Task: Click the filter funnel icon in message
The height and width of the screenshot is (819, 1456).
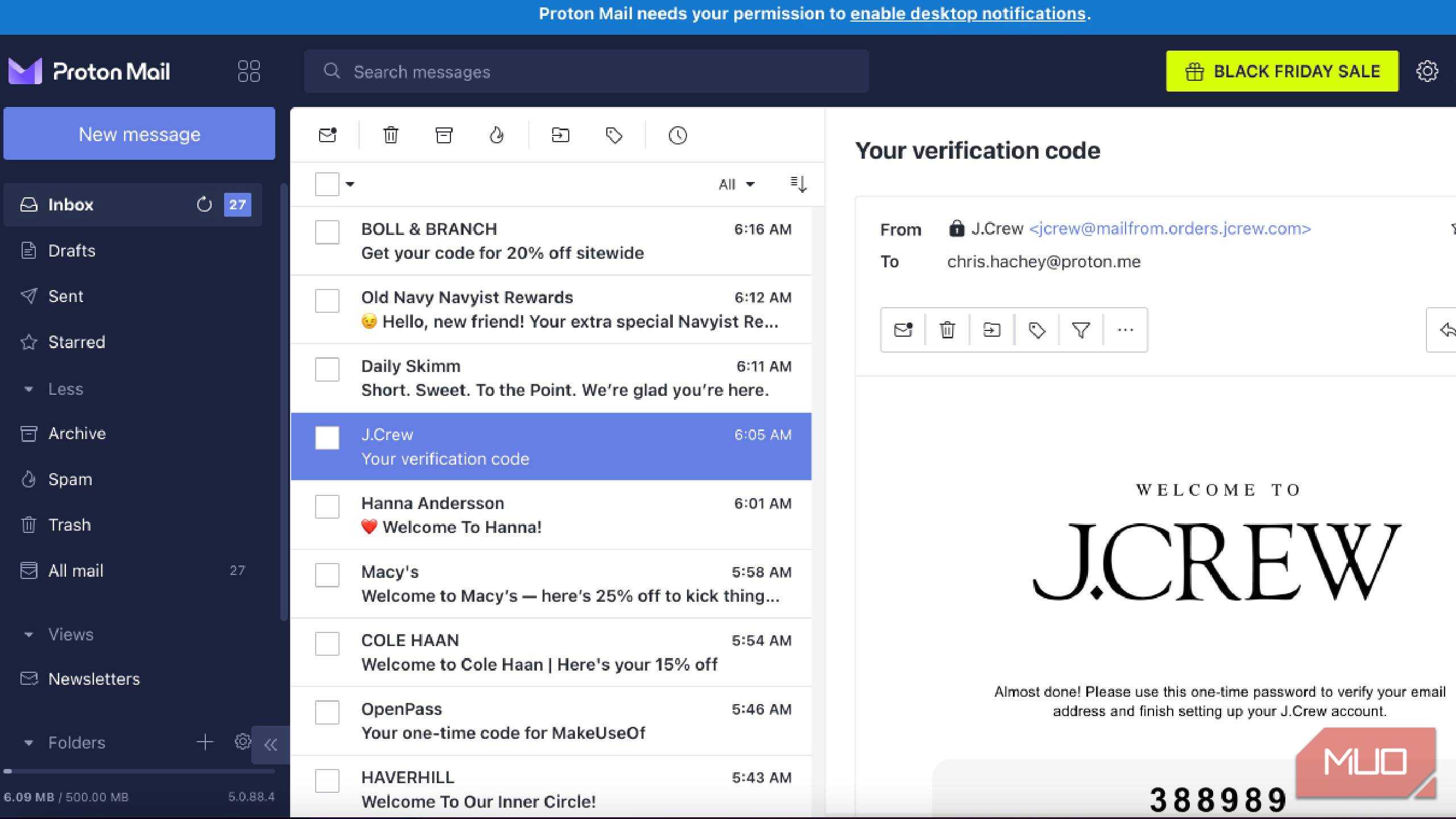Action: (x=1081, y=330)
